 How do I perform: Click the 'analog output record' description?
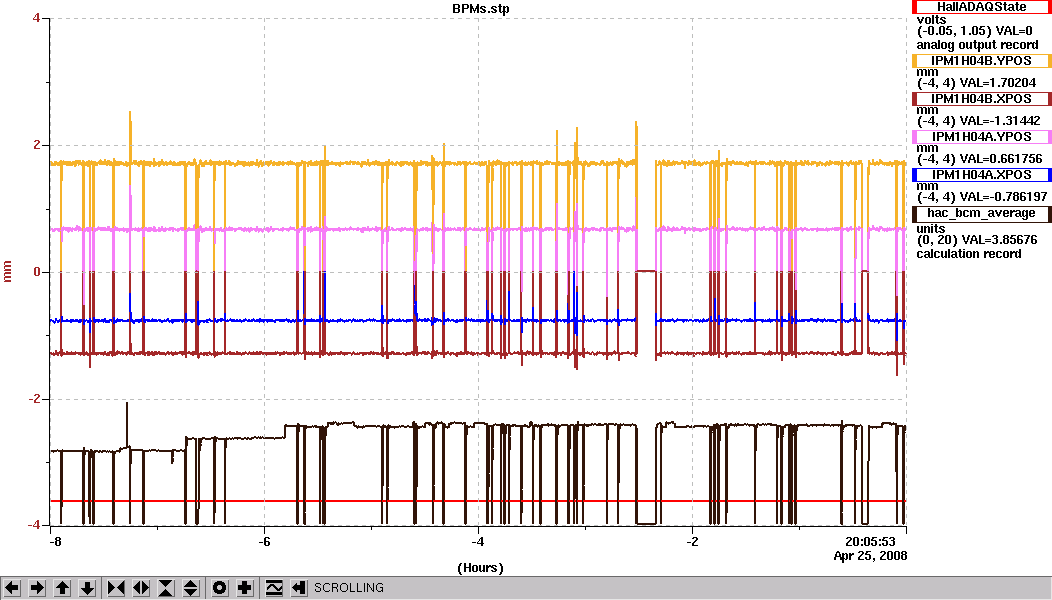[977, 45]
